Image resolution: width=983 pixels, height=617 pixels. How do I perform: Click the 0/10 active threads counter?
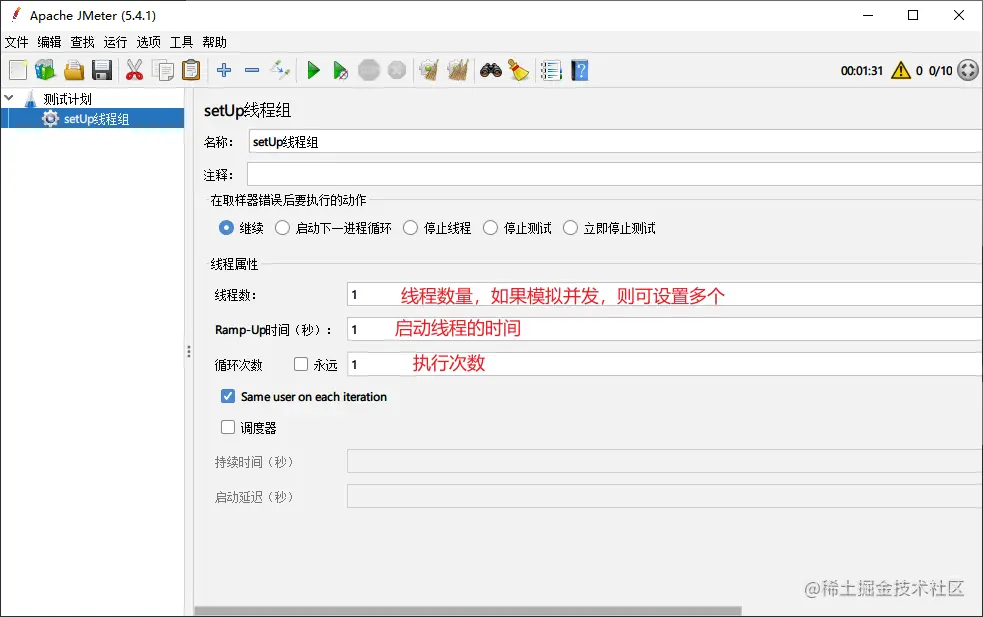pyautogui.click(x=940, y=71)
